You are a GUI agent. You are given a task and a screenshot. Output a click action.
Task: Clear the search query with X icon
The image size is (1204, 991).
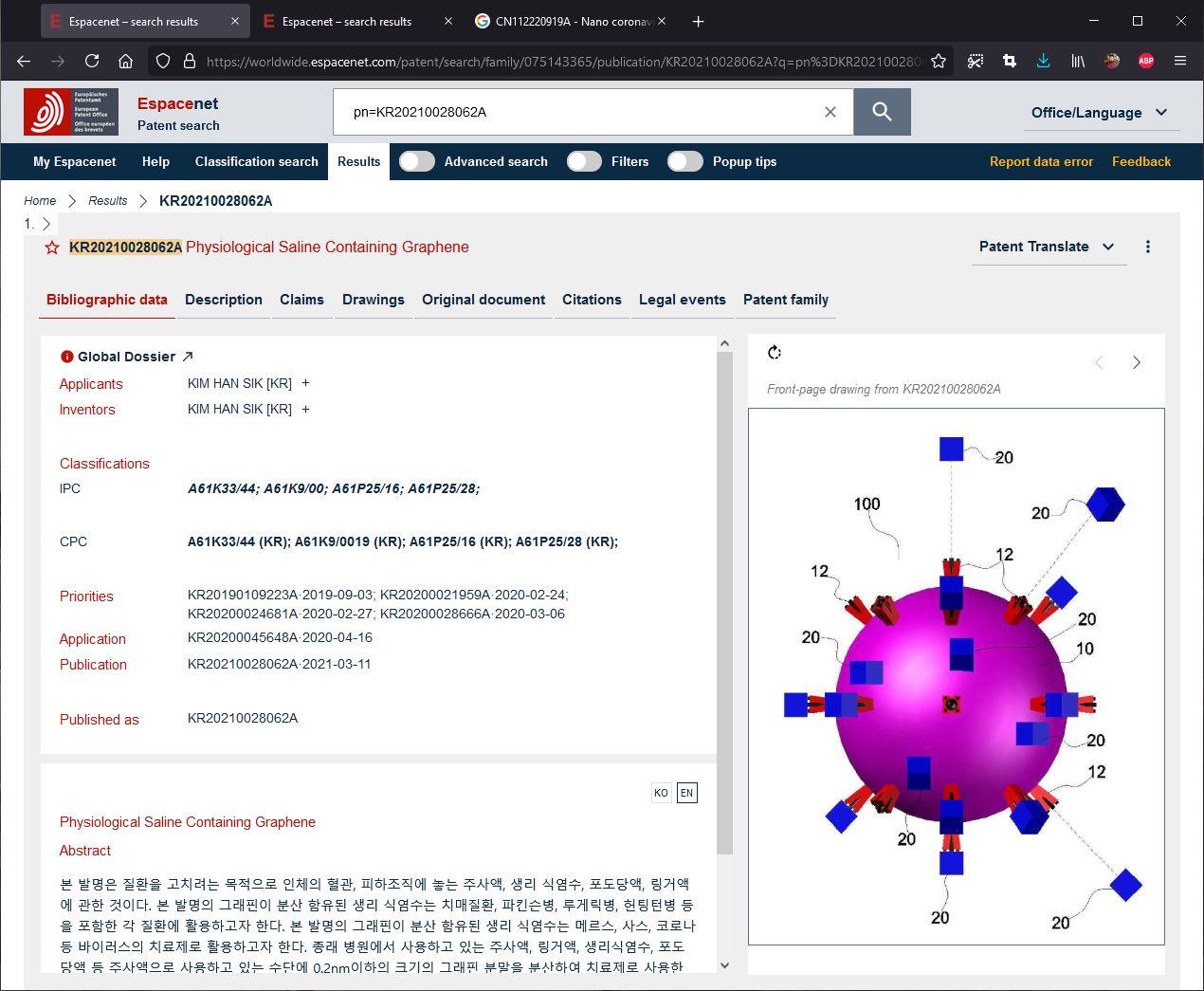tap(830, 112)
